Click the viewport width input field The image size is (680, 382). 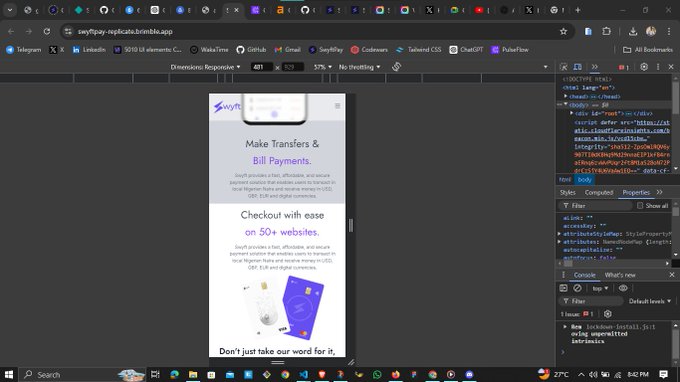click(x=262, y=67)
